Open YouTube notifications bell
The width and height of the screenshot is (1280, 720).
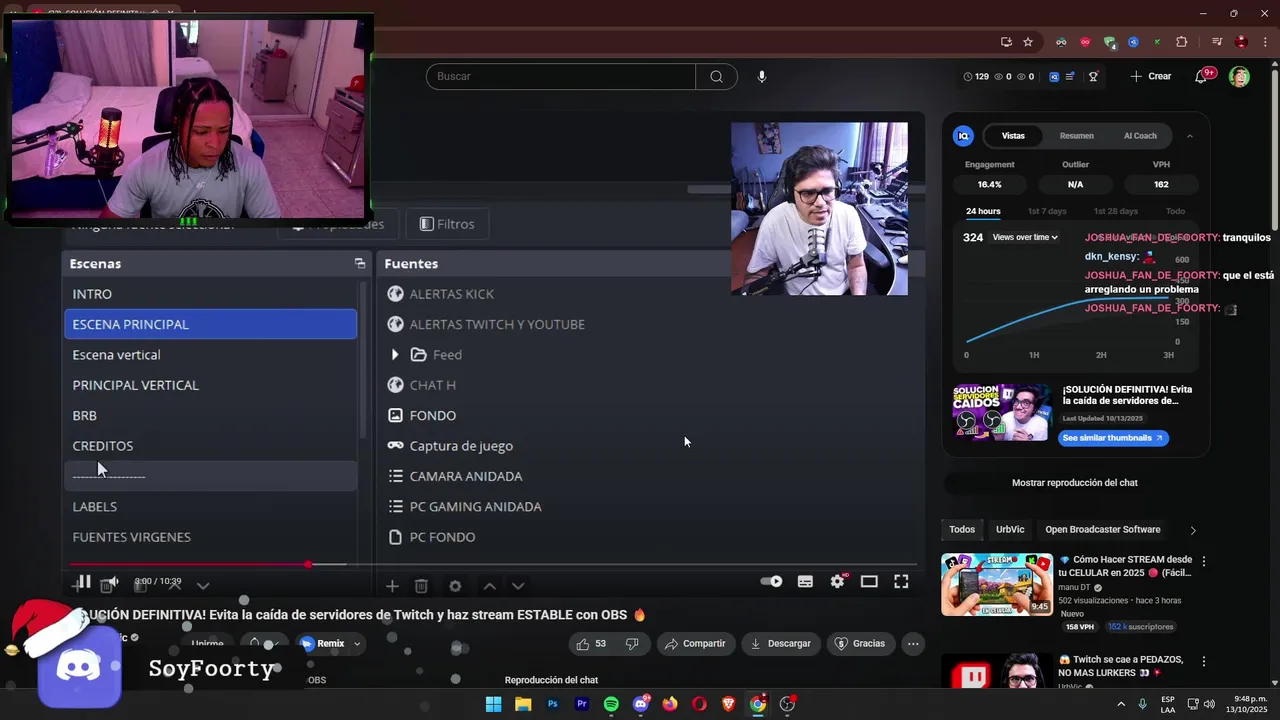(1203, 76)
